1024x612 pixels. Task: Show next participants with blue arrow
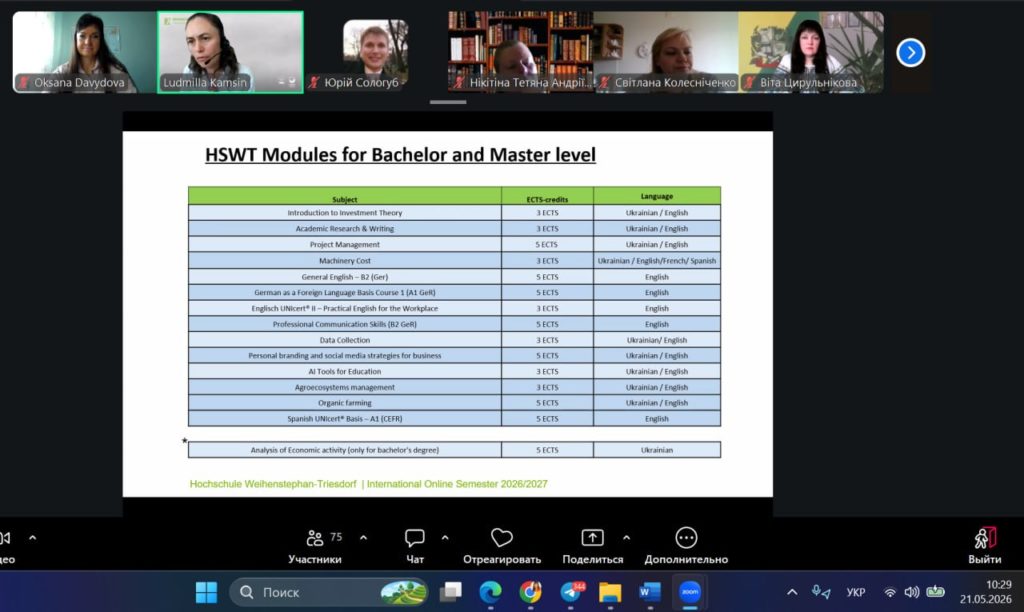coord(910,53)
